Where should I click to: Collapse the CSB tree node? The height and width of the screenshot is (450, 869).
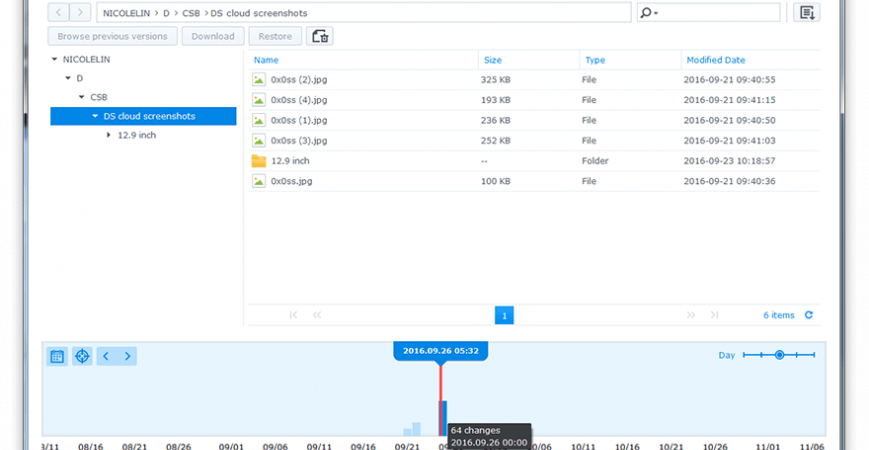[x=81, y=97]
